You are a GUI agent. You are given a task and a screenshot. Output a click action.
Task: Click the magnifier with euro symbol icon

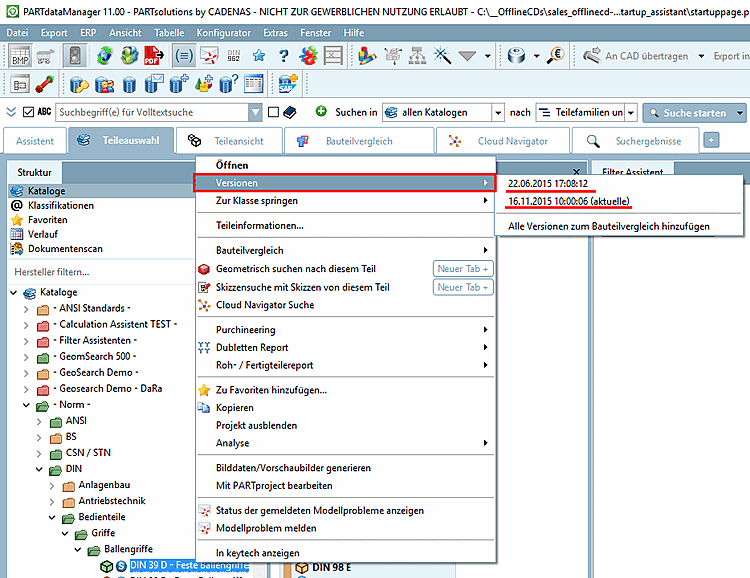coord(555,56)
